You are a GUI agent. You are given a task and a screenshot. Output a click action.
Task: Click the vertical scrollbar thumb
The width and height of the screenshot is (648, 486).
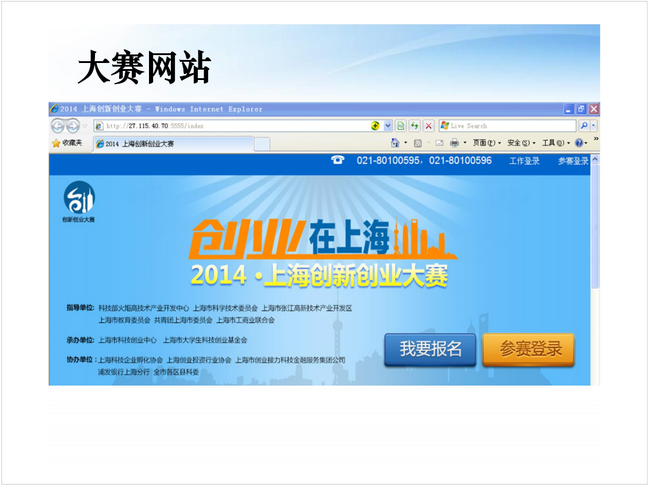(595, 227)
